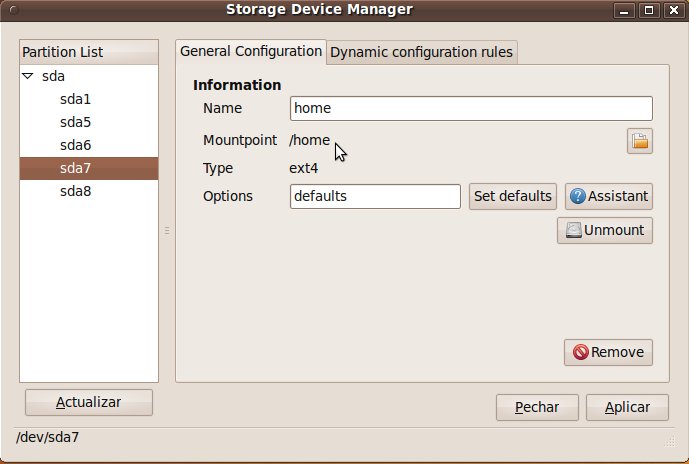Open the mountpoint folder browse icon
Image resolution: width=689 pixels, height=464 pixels.
coord(640,141)
